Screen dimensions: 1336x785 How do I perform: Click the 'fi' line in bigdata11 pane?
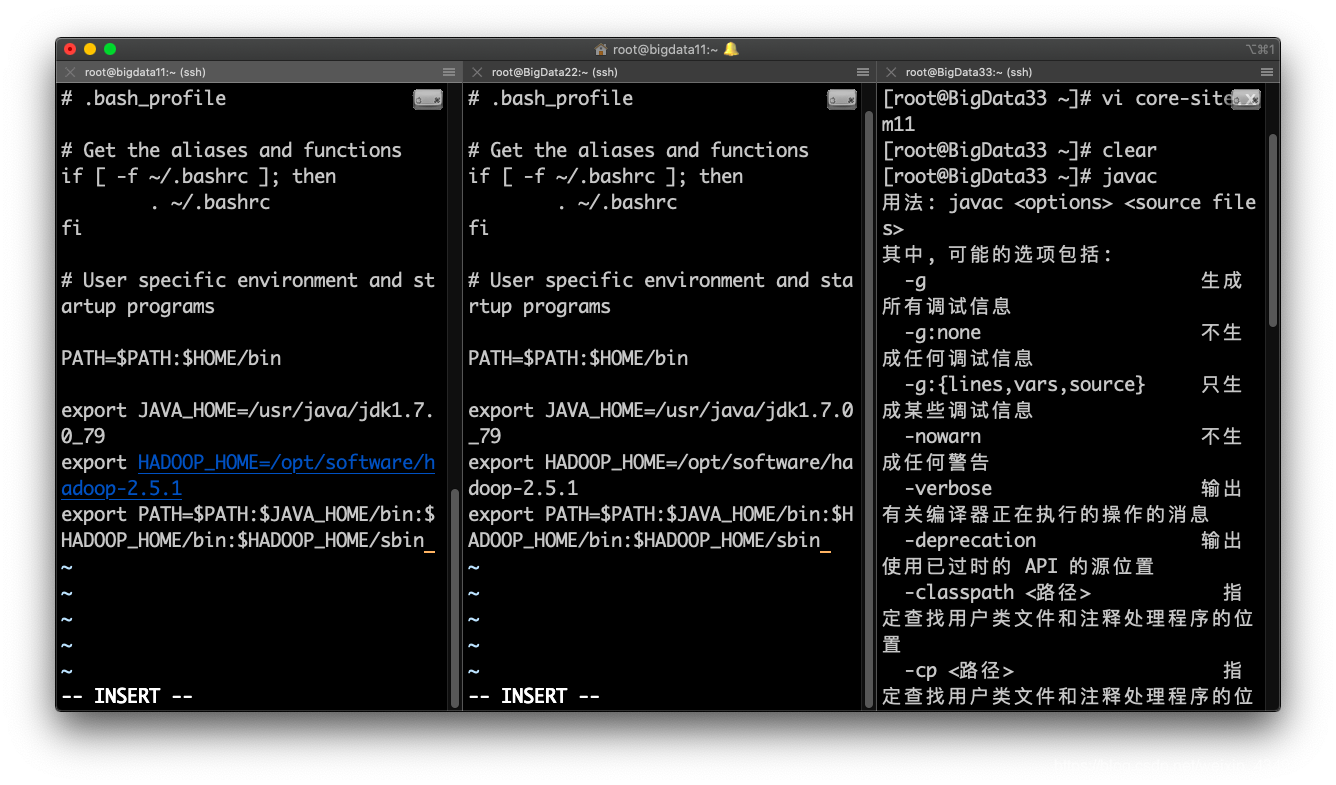click(72, 228)
